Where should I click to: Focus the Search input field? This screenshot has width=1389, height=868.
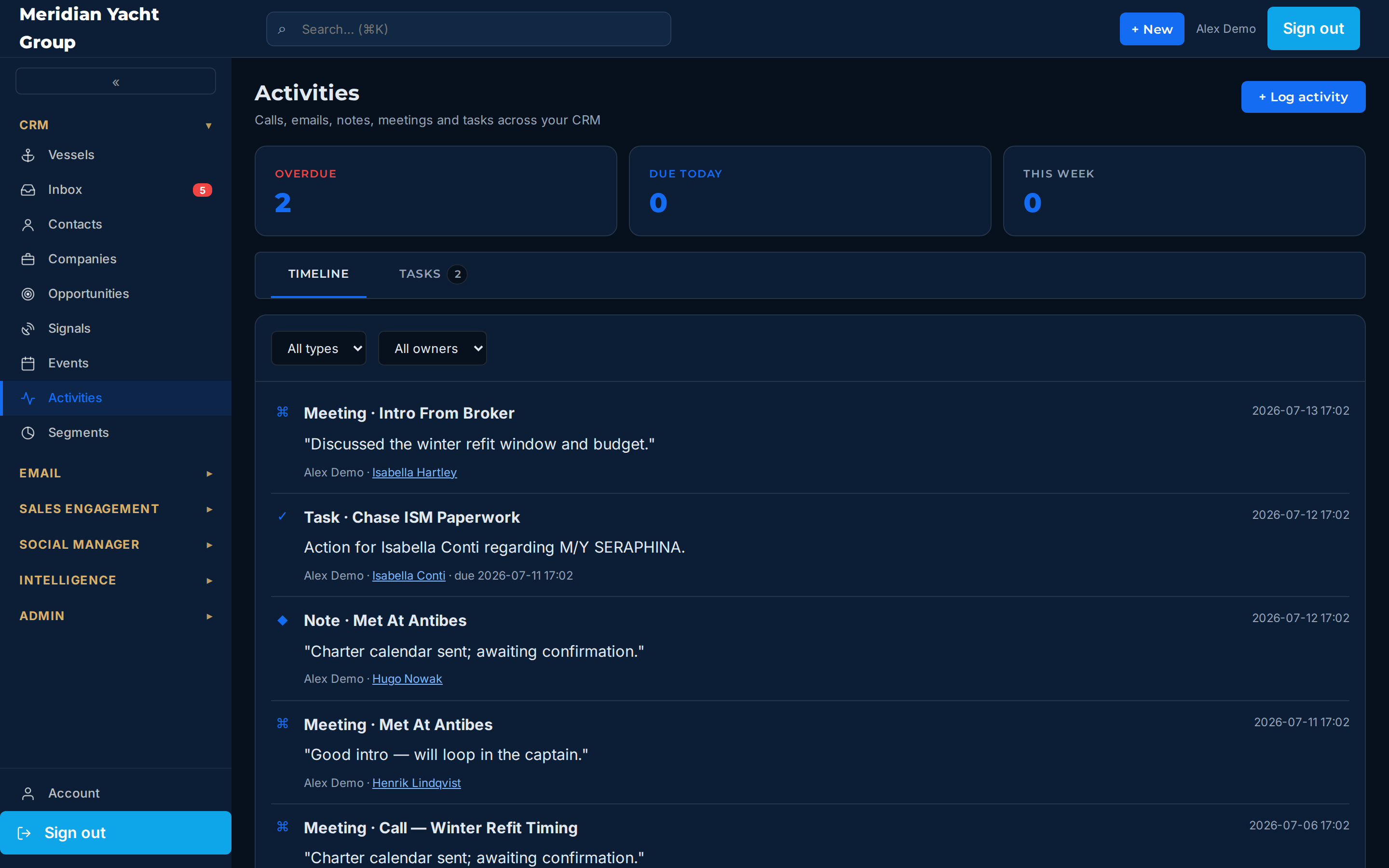468,29
